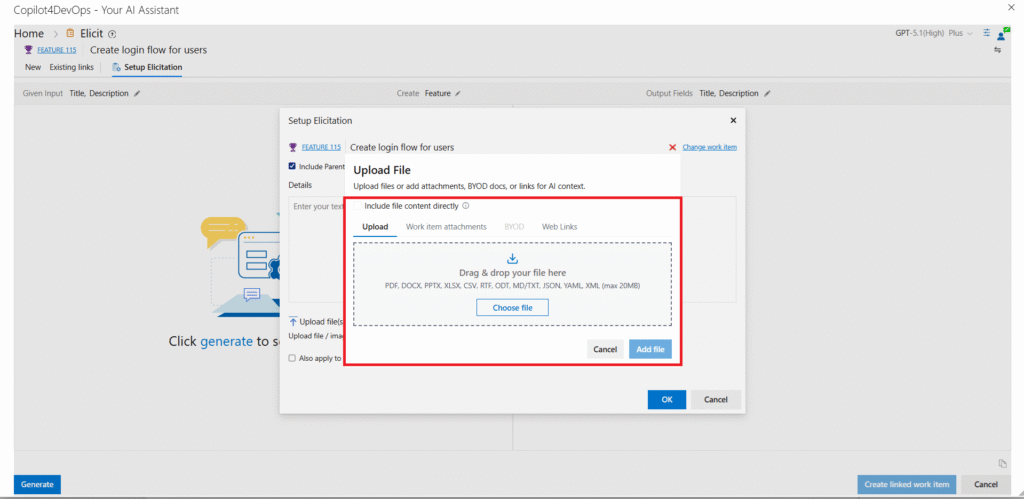This screenshot has width=1024, height=499.
Task: Click the Change work item link
Action: (x=709, y=147)
